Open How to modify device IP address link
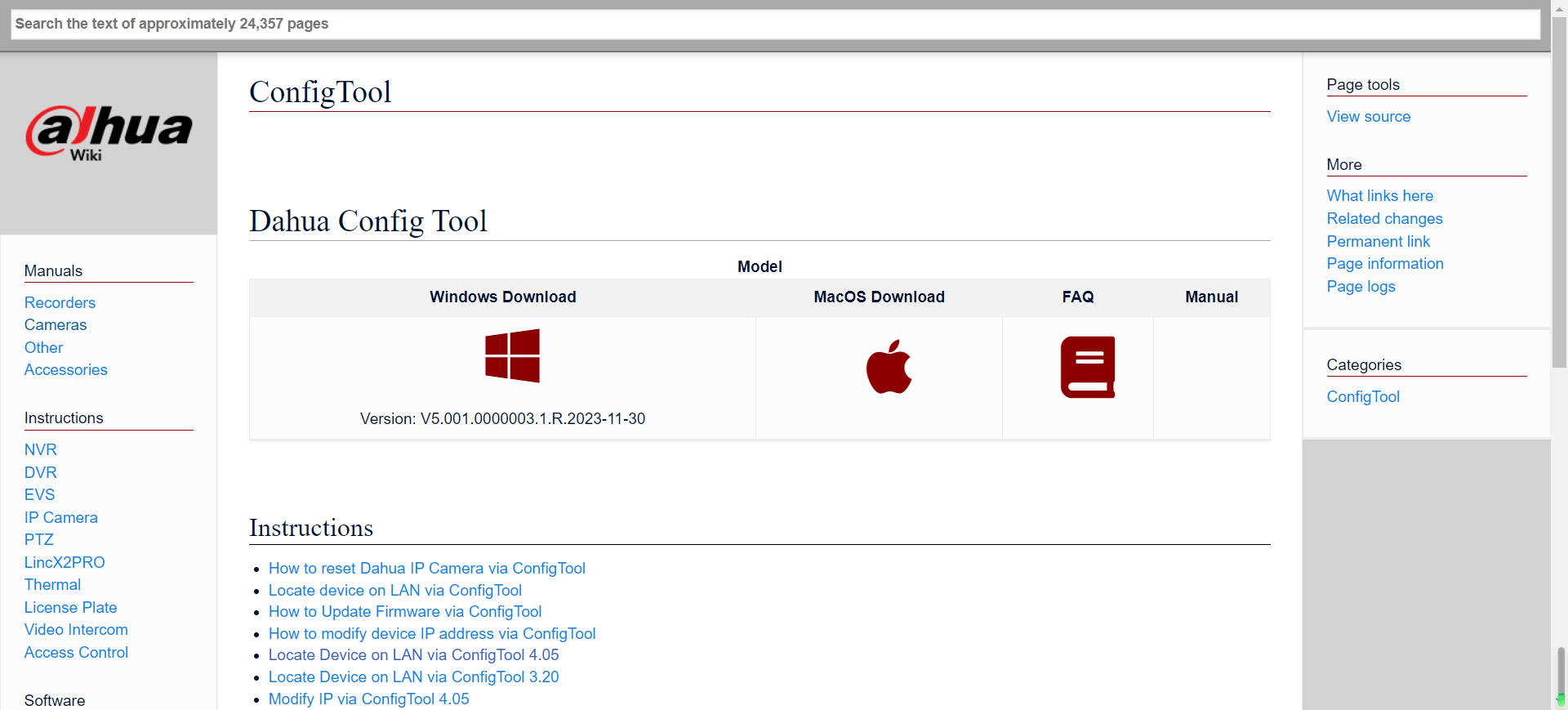This screenshot has height=710, width=1568. [432, 633]
